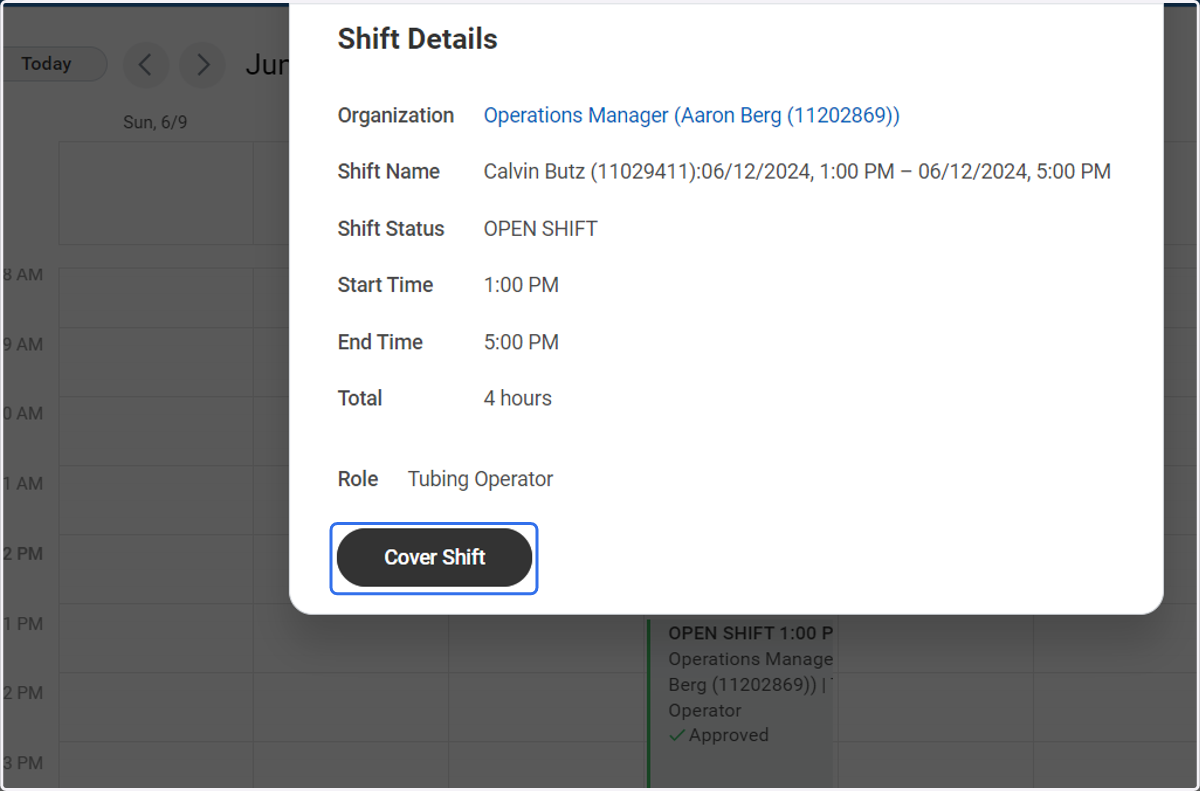Click the Shift Status field label
1200x791 pixels.
[391, 229]
